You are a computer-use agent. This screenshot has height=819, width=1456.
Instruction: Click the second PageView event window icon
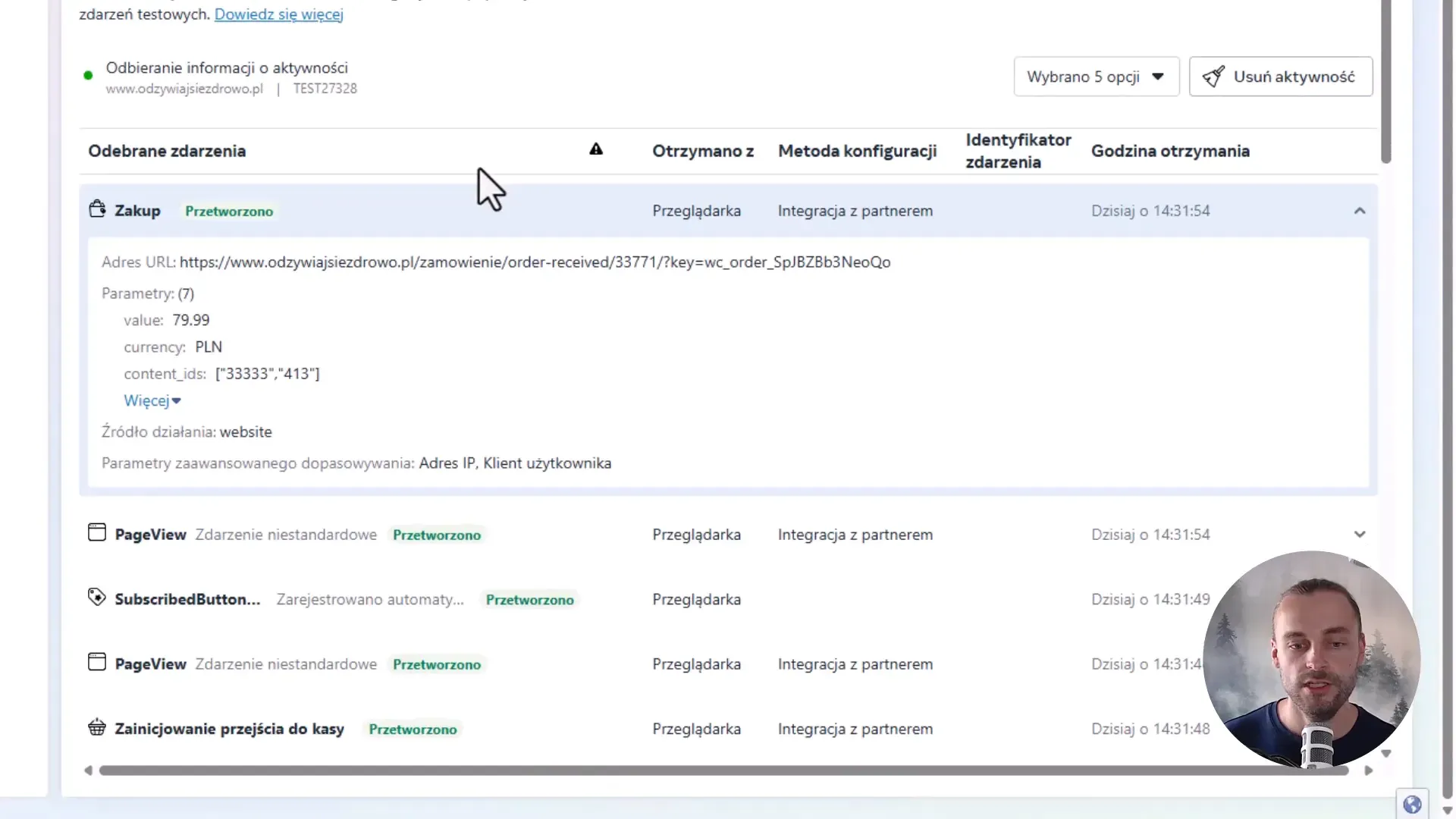(97, 662)
